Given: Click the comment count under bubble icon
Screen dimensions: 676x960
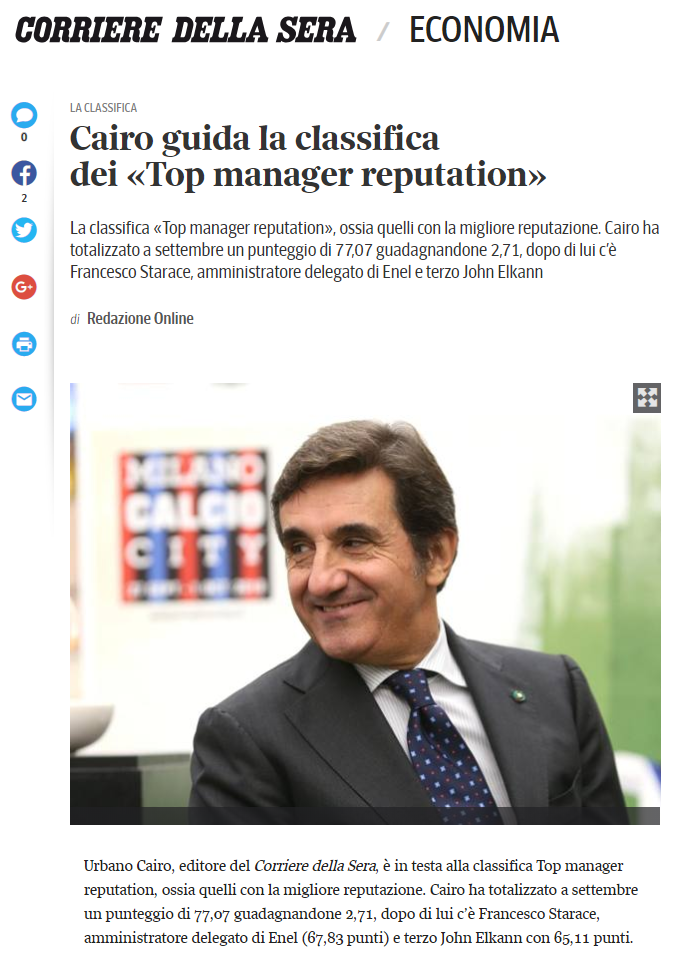Looking at the screenshot, I should [x=24, y=138].
